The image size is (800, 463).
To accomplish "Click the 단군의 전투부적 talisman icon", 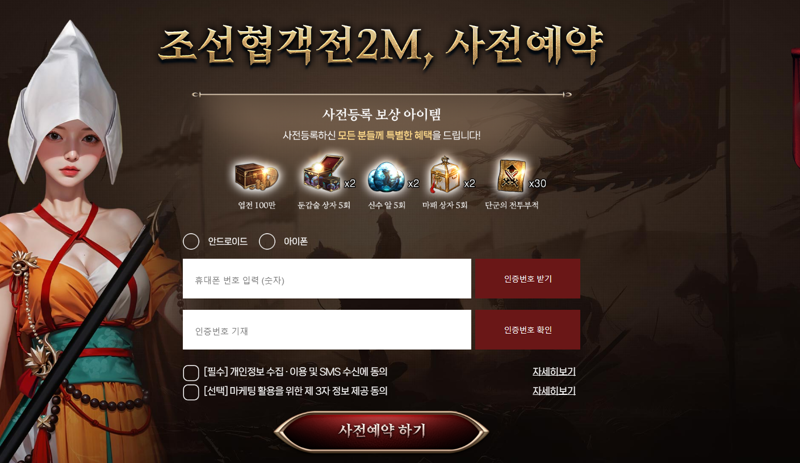I will (511, 176).
